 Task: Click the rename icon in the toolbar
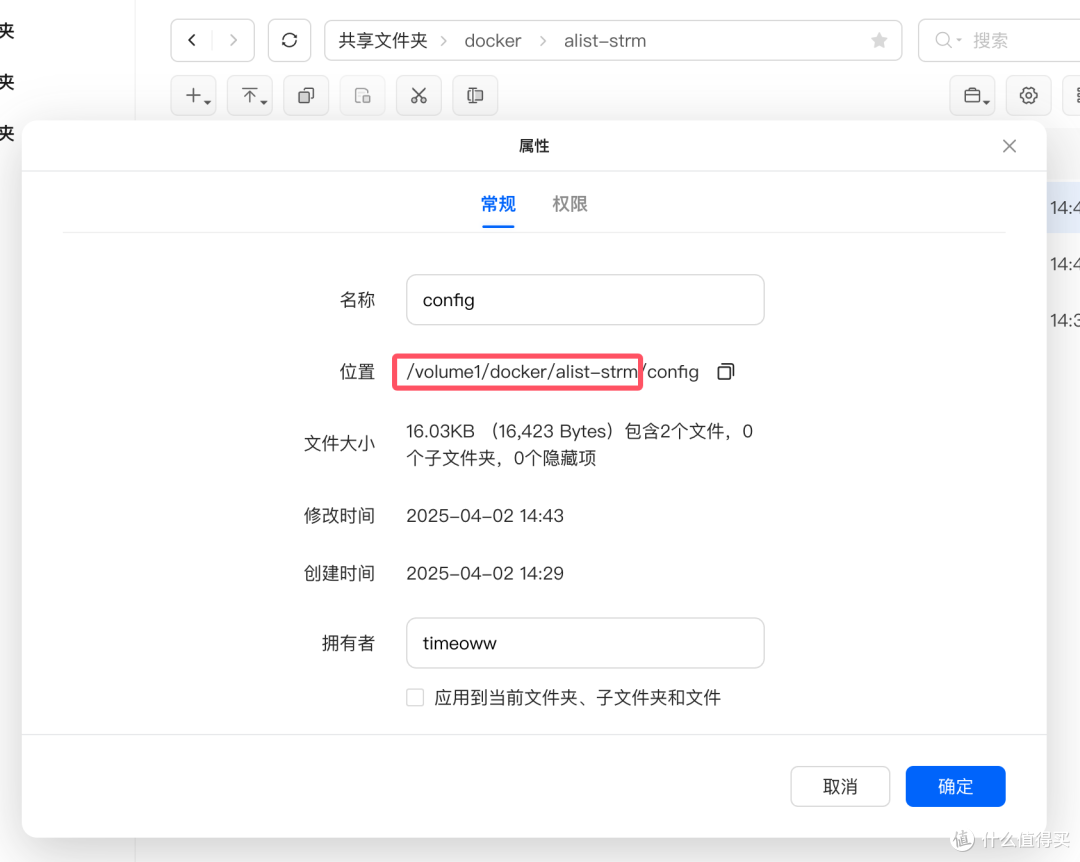[475, 96]
